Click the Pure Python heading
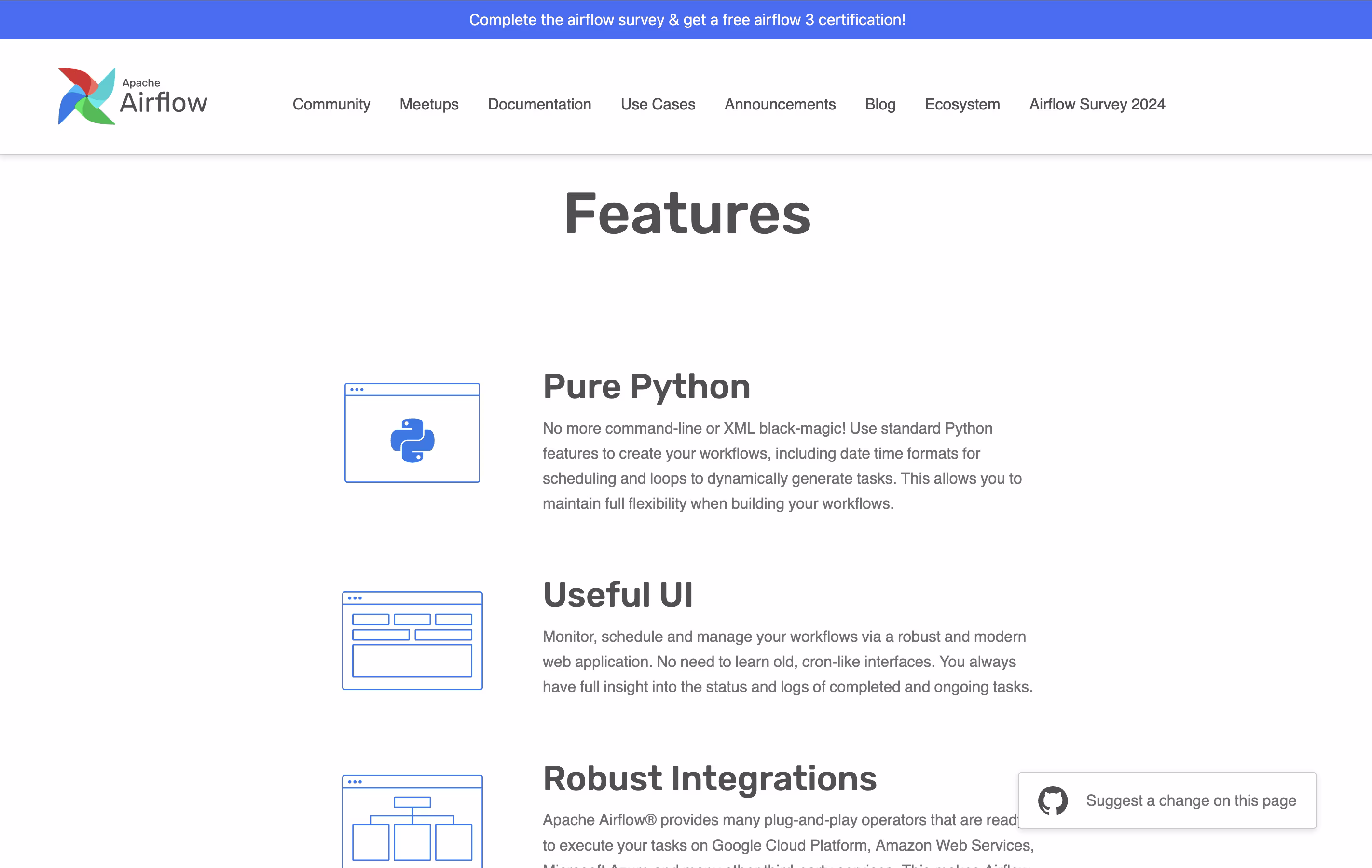This screenshot has width=1372, height=868. point(646,387)
